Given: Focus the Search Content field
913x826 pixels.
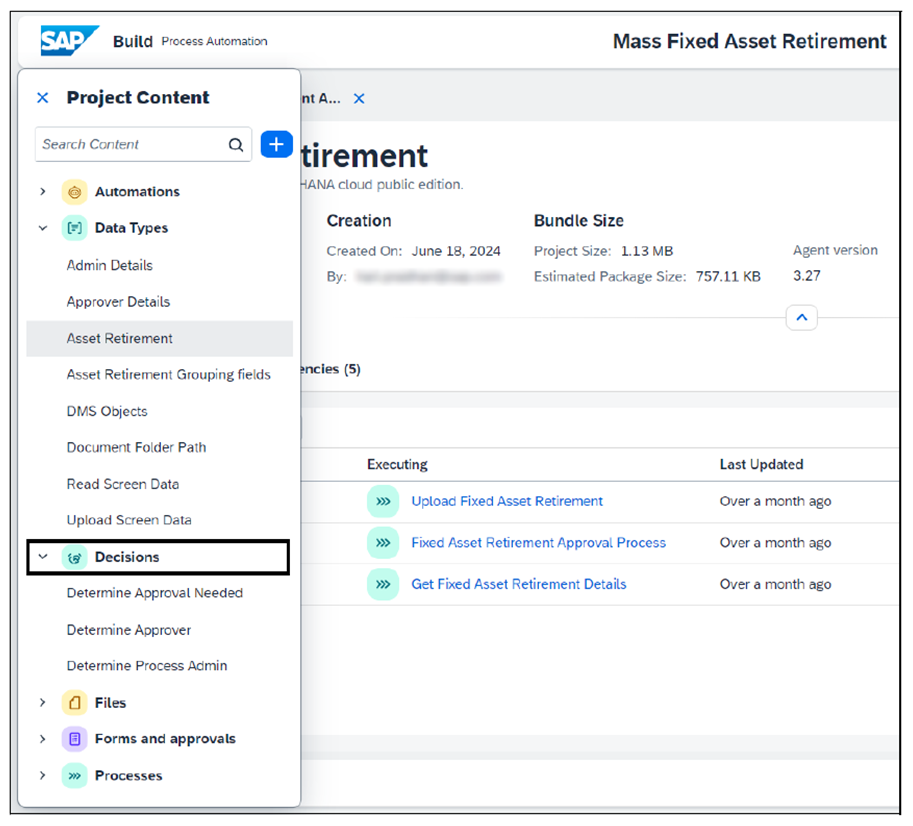Looking at the screenshot, I should coord(143,144).
